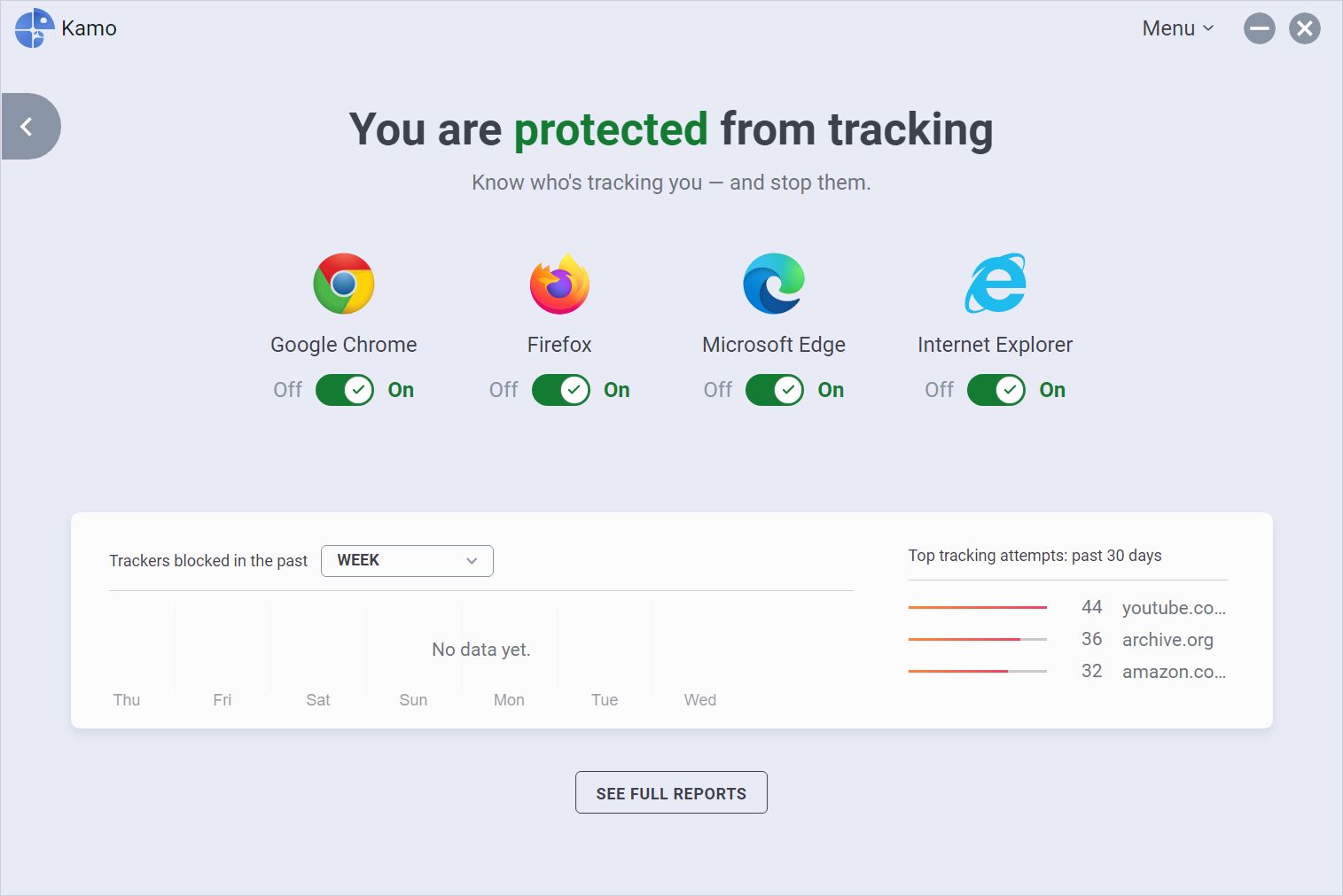The width and height of the screenshot is (1343, 896).
Task: Select archive.org in top tracking attempts
Action: pos(1168,639)
